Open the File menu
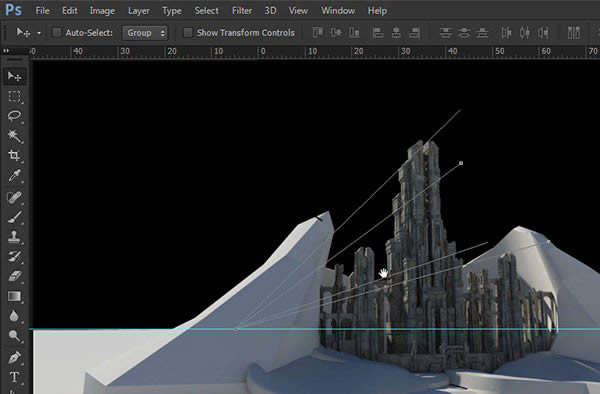The image size is (600, 394). pyautogui.click(x=42, y=11)
